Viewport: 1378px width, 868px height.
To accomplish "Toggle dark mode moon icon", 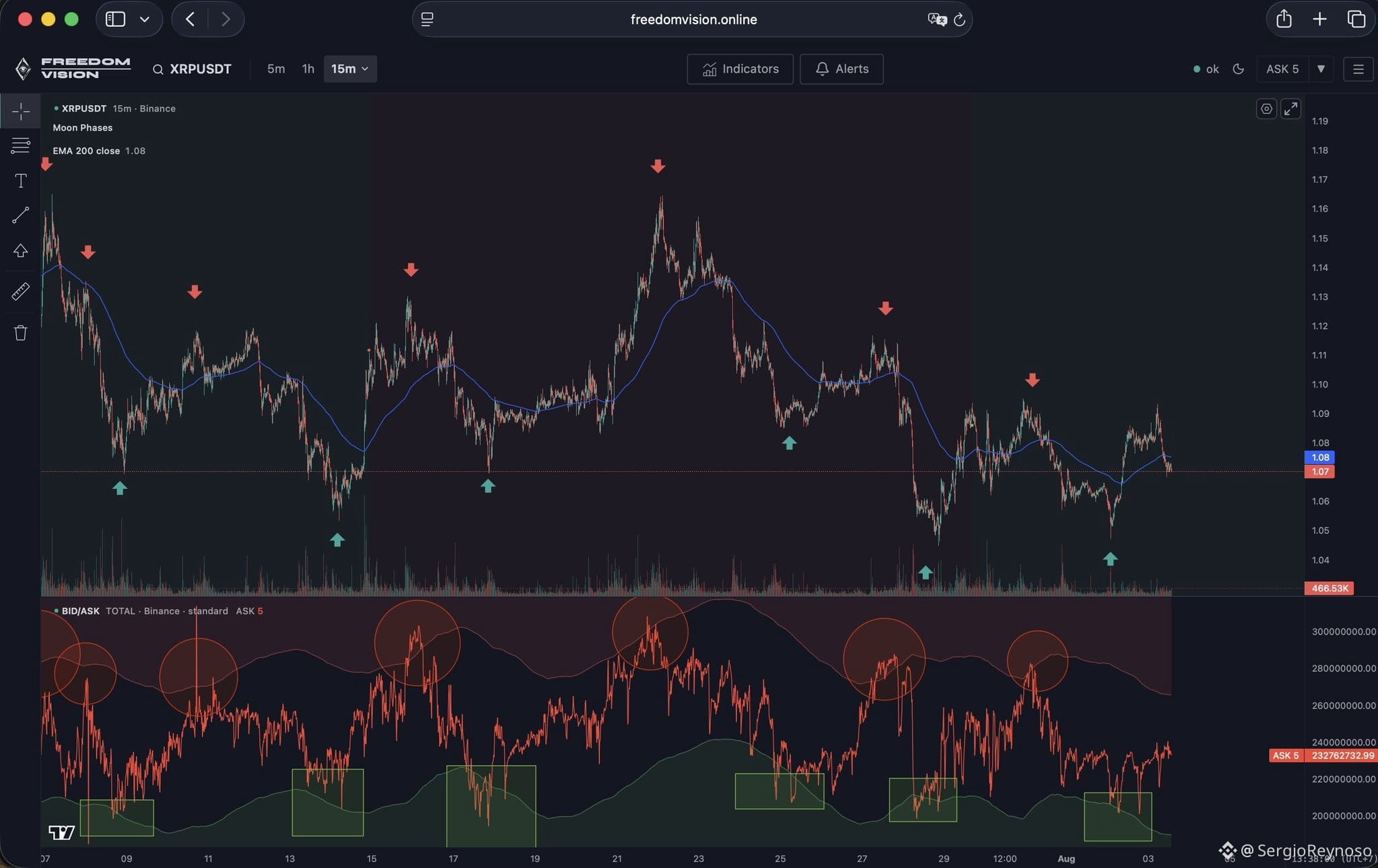I will (1238, 69).
